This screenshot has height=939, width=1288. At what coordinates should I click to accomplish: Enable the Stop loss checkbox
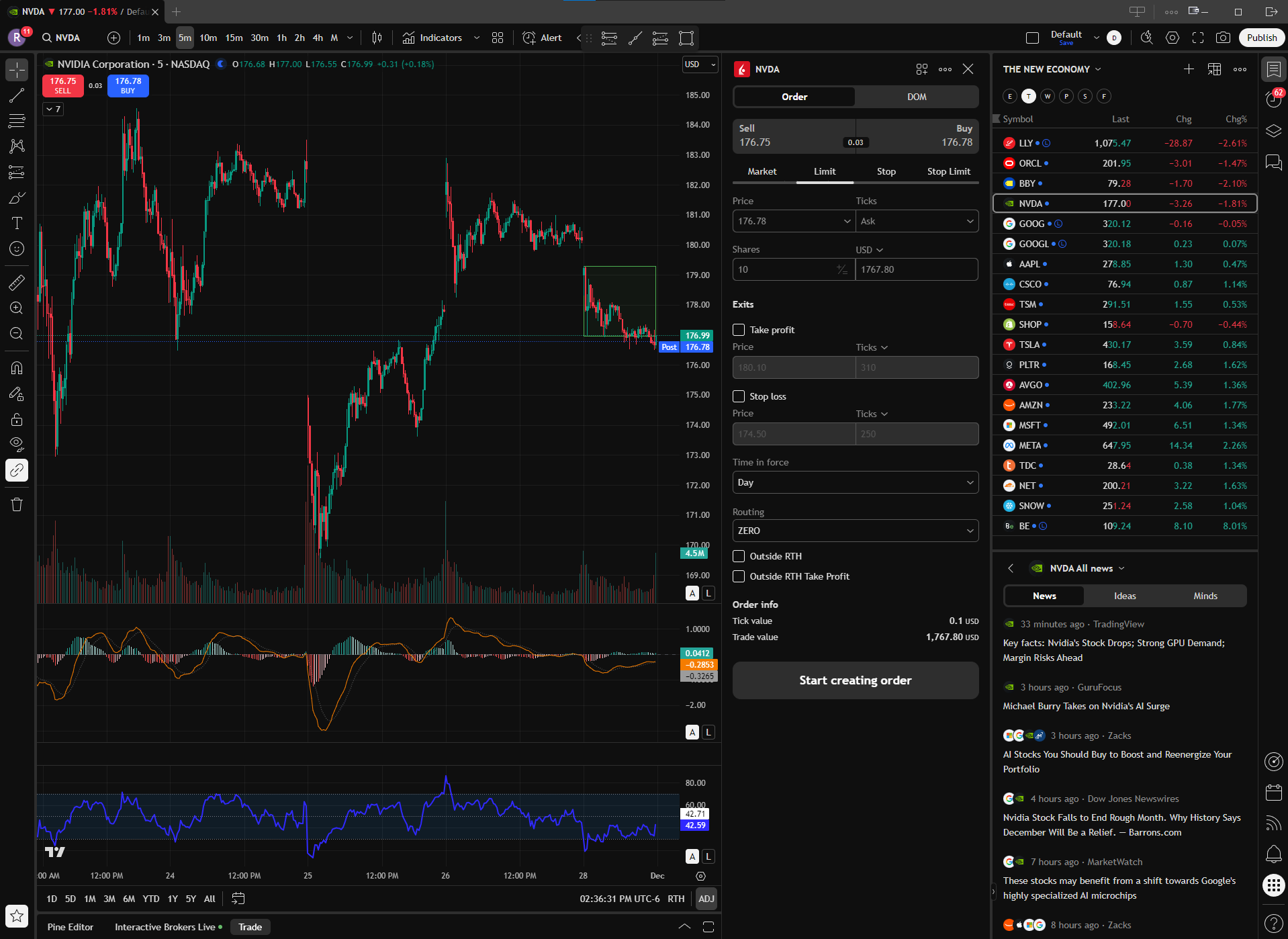point(739,396)
